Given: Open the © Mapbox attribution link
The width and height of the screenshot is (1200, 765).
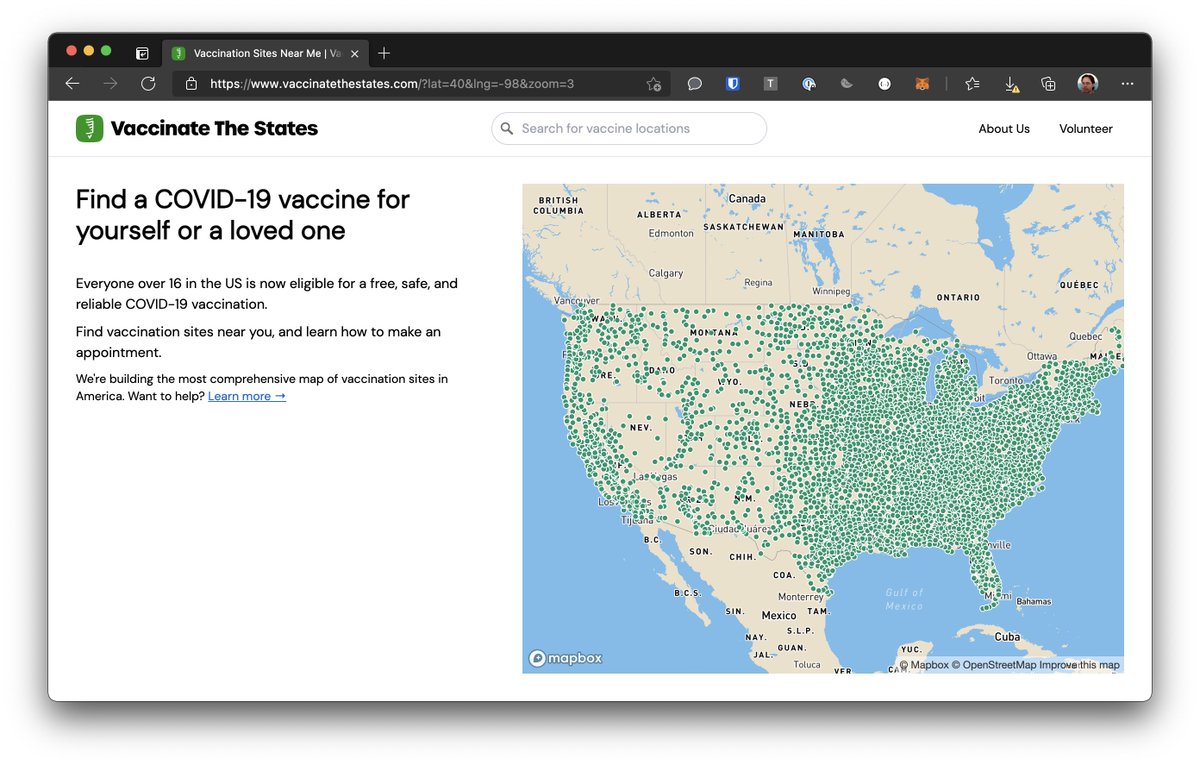Looking at the screenshot, I should coord(924,665).
